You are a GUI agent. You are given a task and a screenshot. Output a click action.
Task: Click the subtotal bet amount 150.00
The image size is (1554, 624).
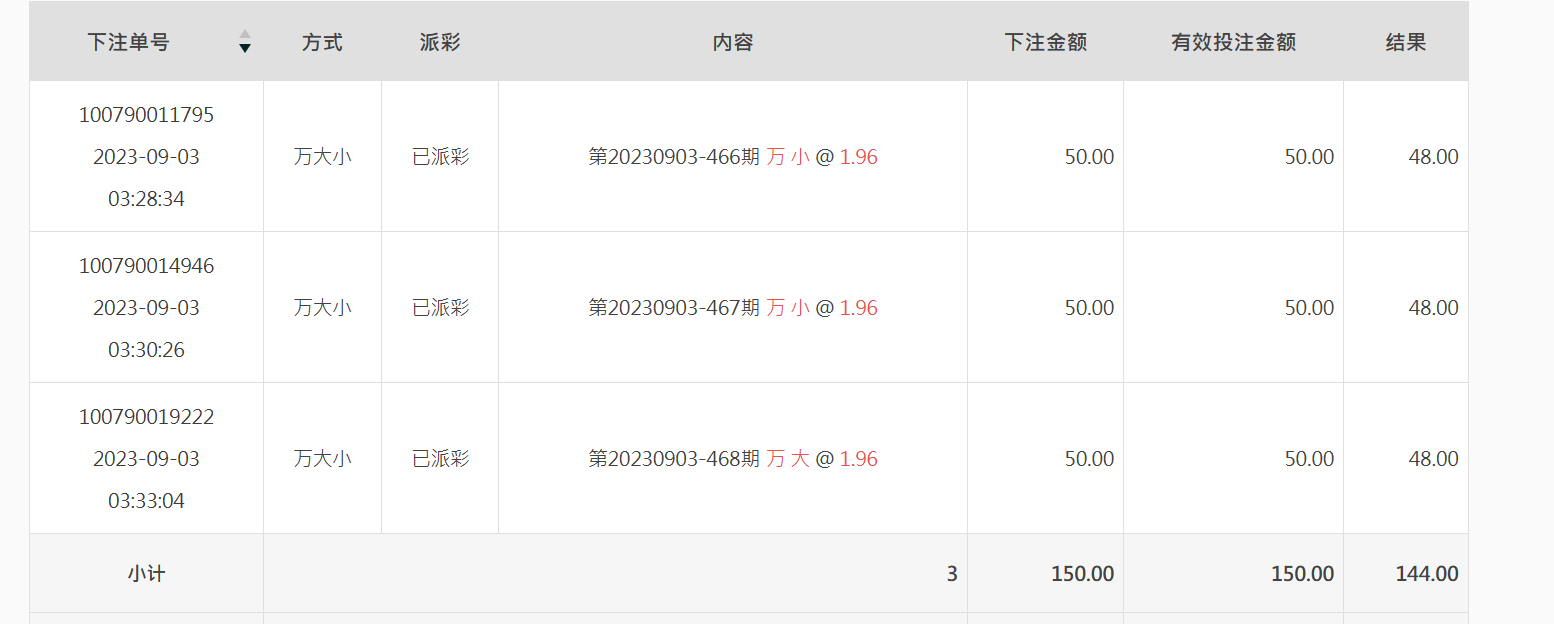[x=1082, y=574]
